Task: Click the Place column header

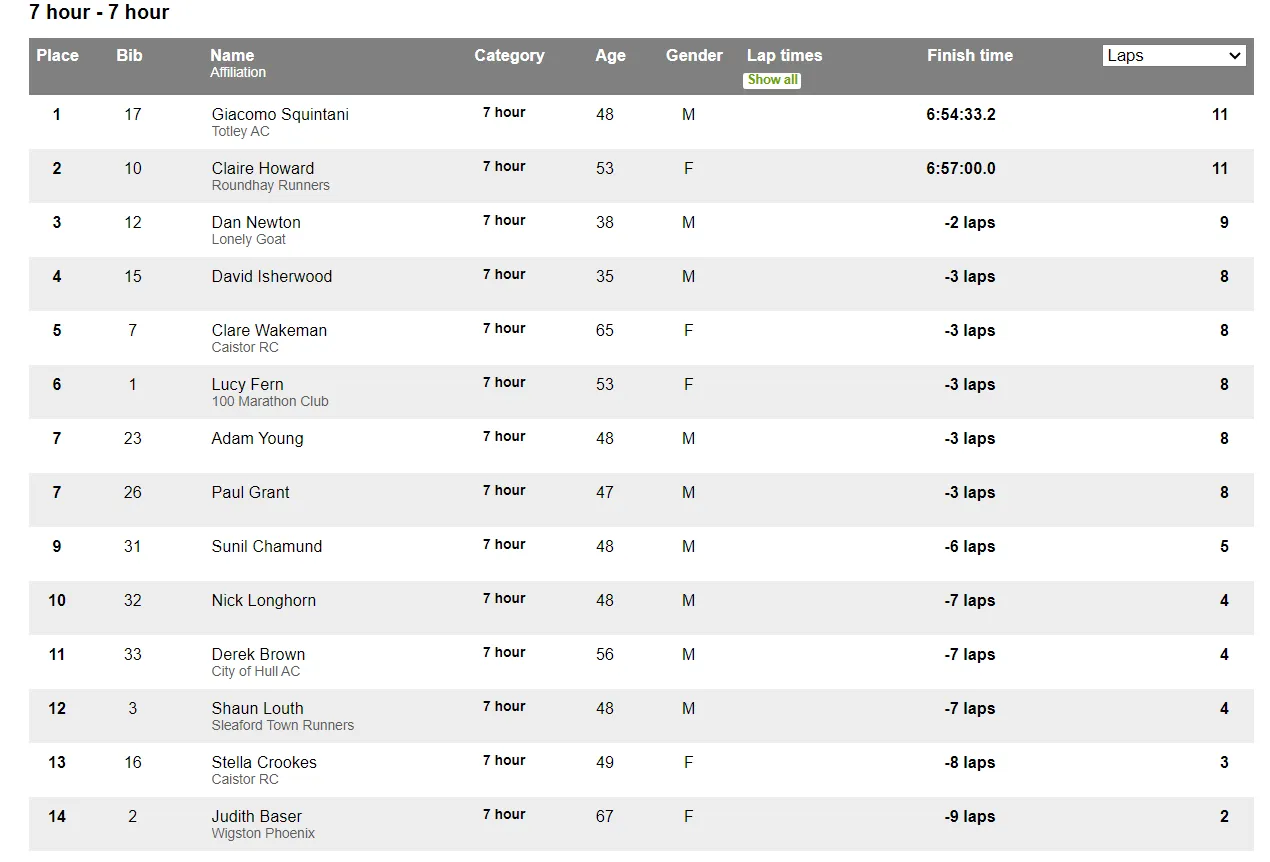Action: click(x=57, y=56)
